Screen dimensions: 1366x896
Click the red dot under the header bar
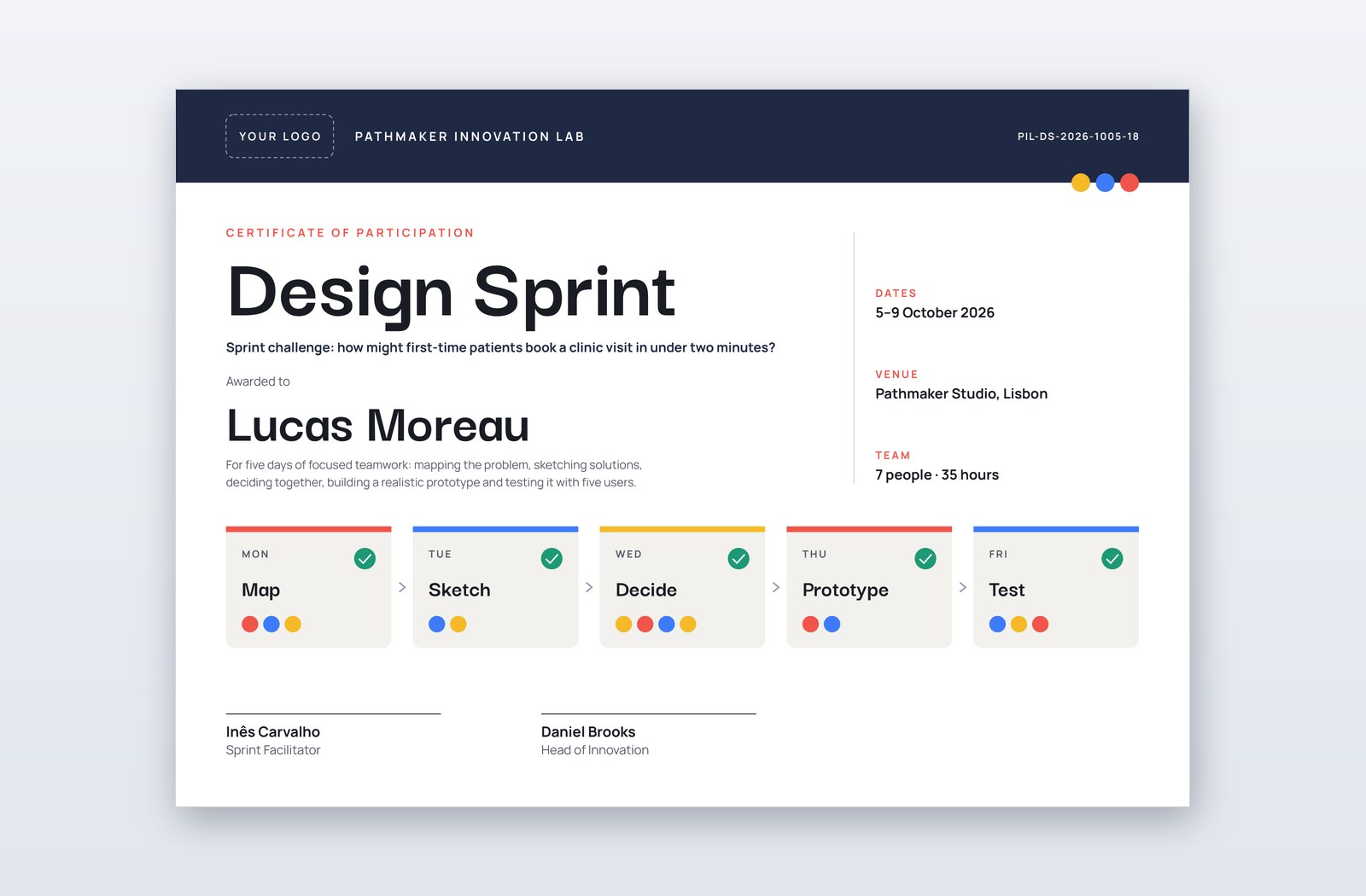tap(1130, 183)
